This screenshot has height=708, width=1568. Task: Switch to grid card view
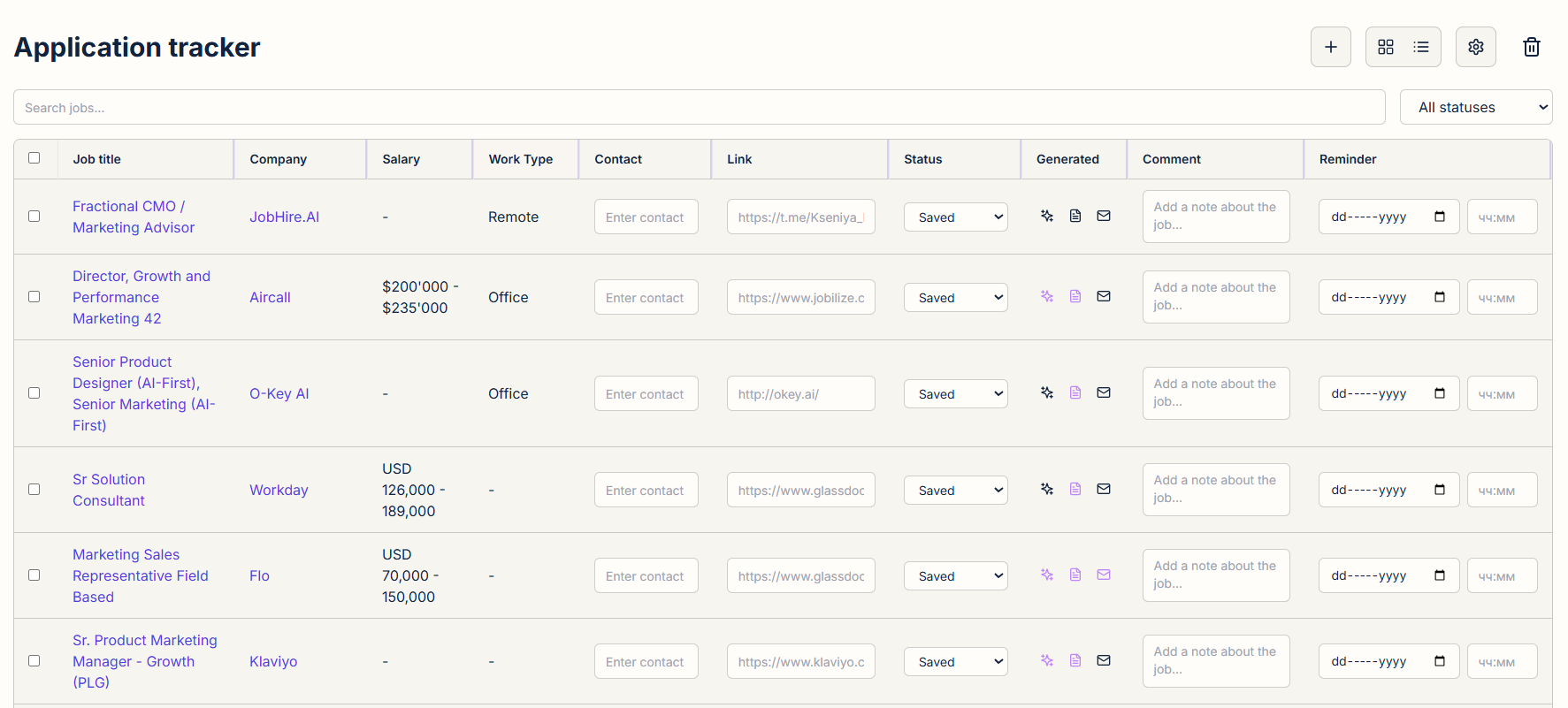coord(1385,47)
